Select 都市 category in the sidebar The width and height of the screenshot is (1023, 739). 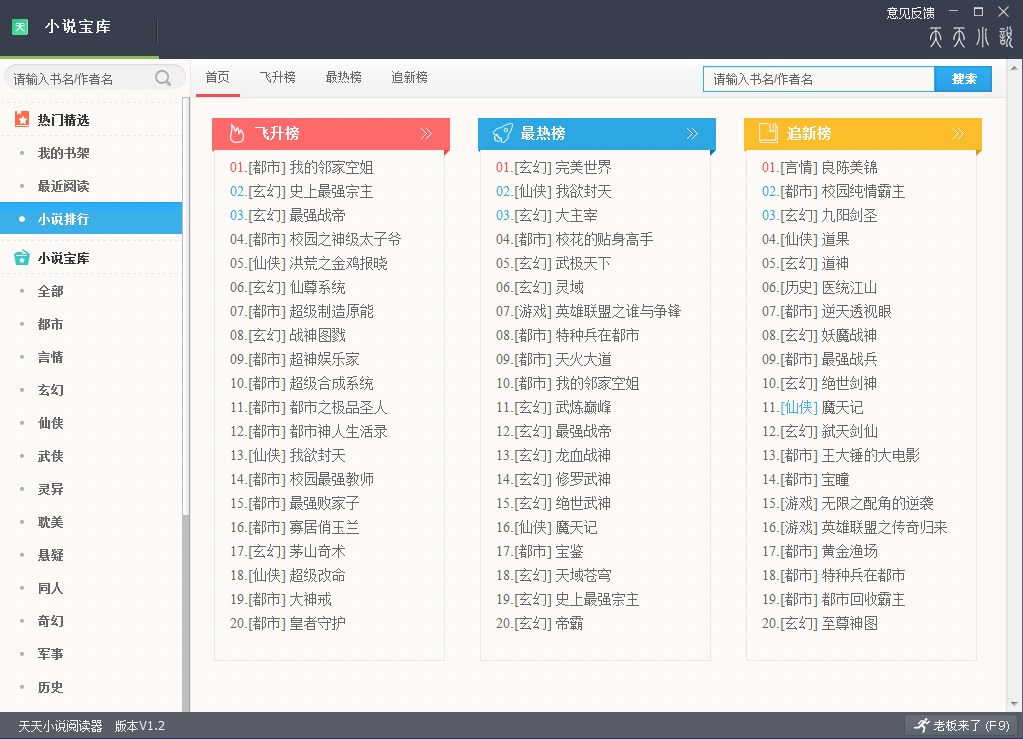[x=49, y=324]
